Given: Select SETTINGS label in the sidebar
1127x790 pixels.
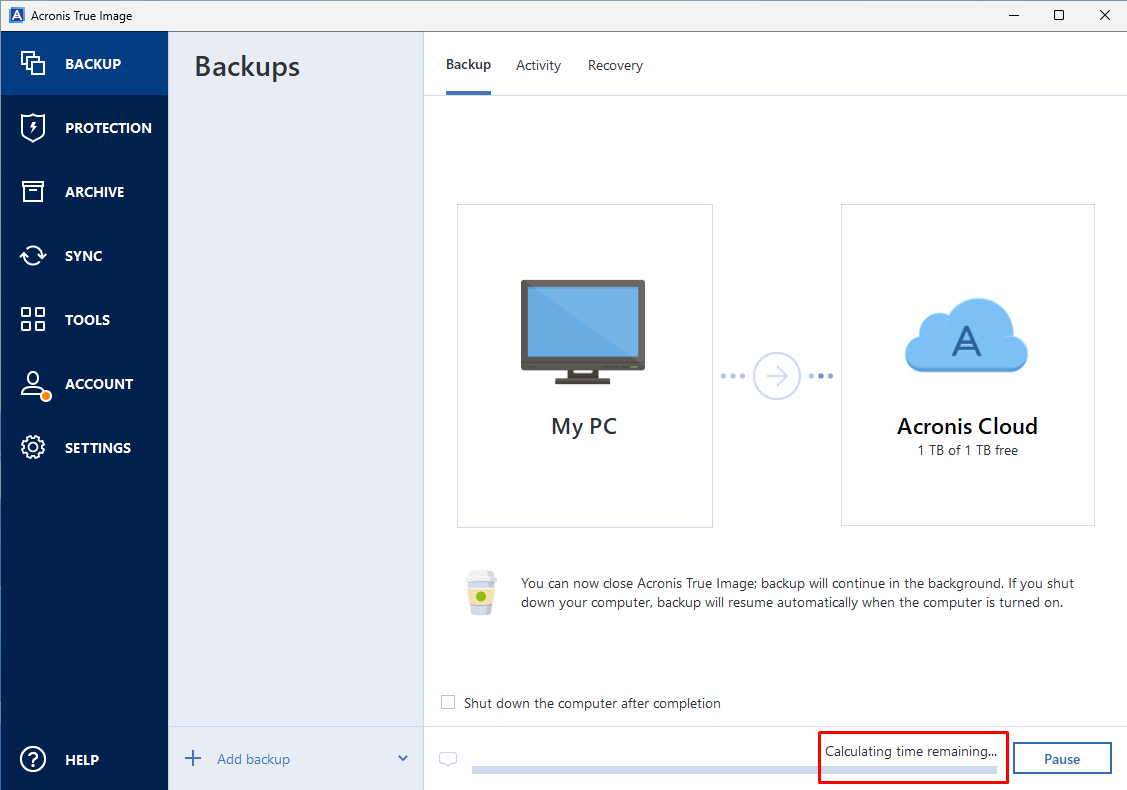Looking at the screenshot, I should pyautogui.click(x=98, y=448).
